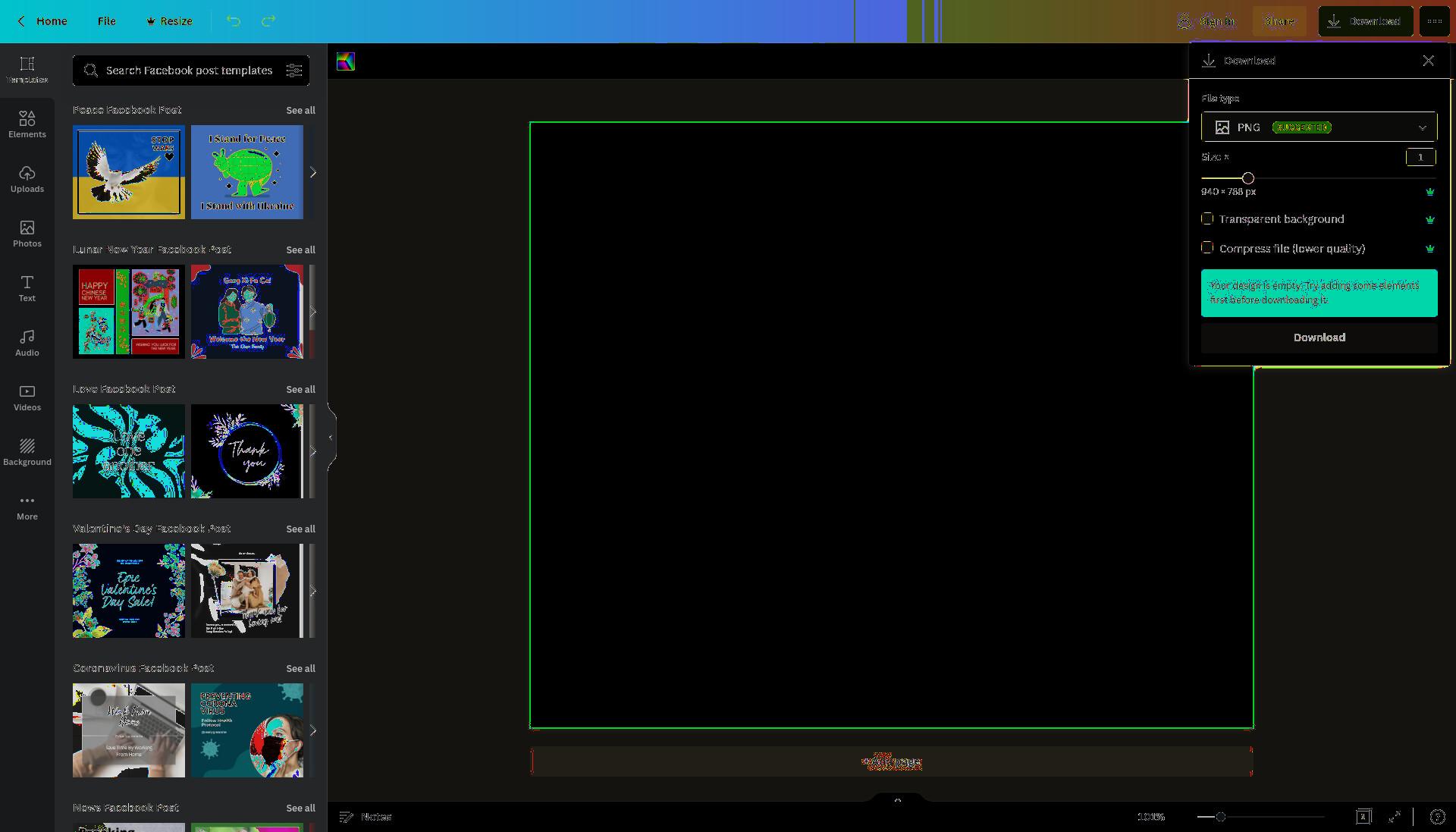Open the Elements sidebar tab
The image size is (1456, 832).
[x=27, y=124]
